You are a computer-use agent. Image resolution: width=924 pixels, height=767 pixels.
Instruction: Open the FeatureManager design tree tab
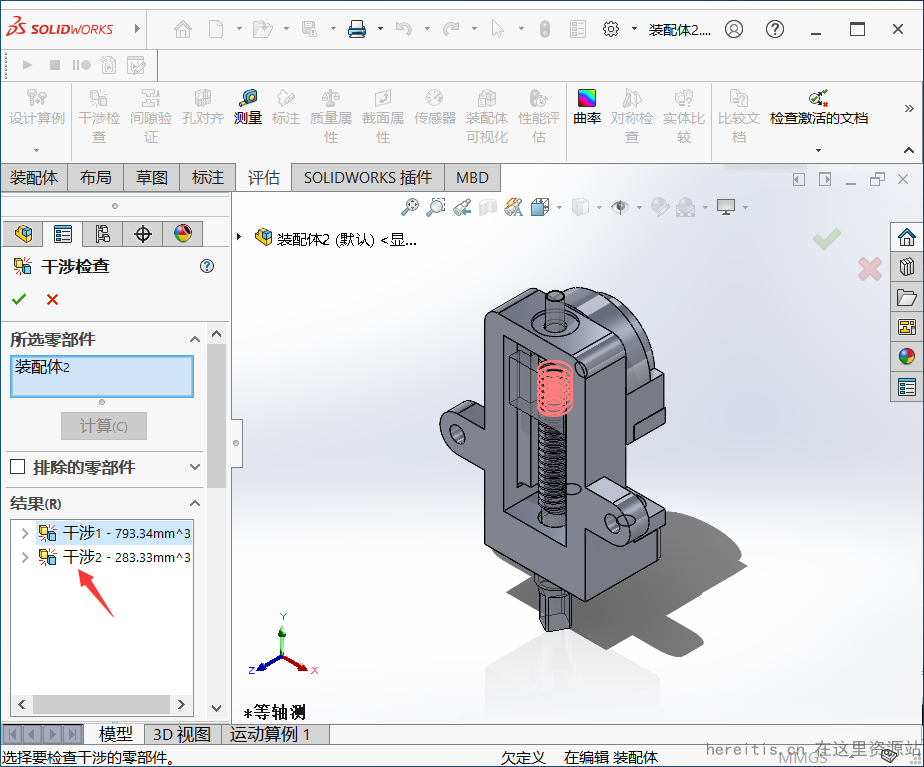point(23,234)
